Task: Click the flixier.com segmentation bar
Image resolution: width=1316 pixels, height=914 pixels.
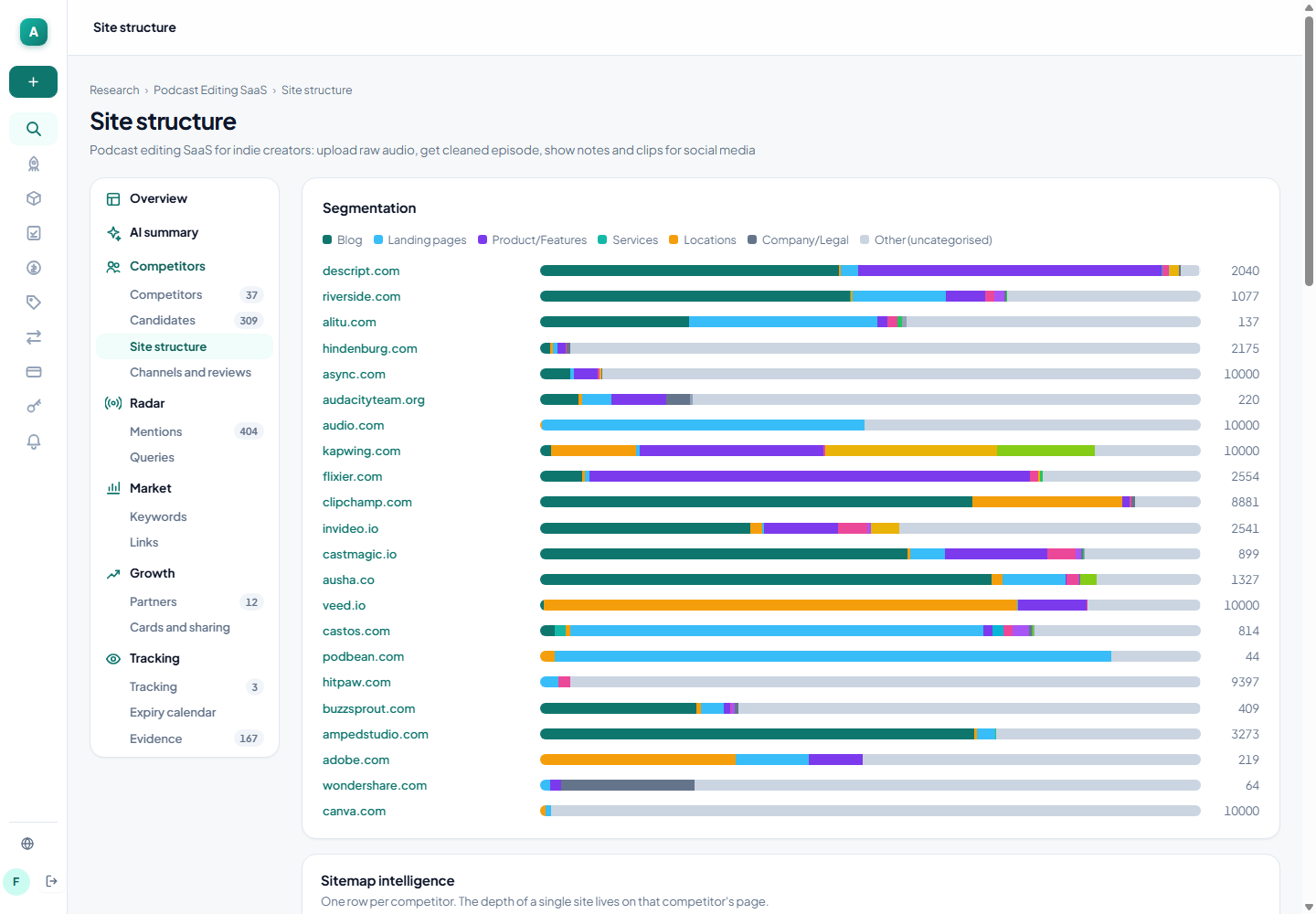Action: click(870, 476)
